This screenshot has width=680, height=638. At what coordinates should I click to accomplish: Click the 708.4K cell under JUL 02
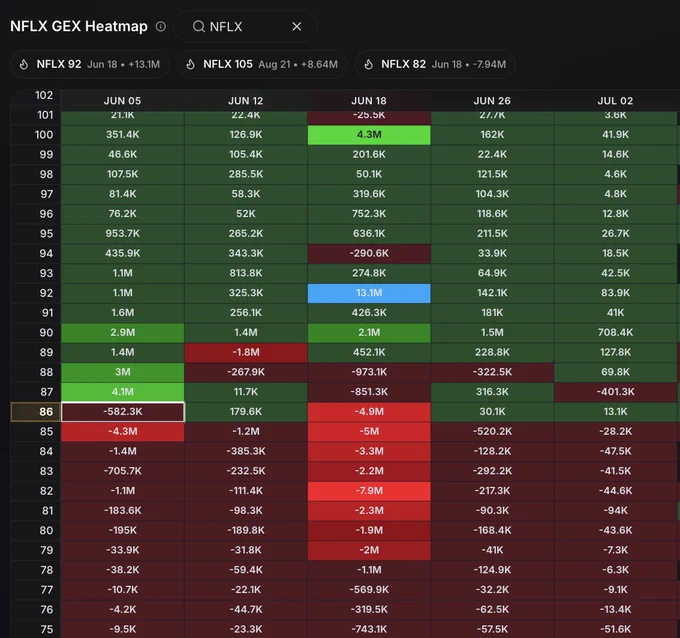pyautogui.click(x=615, y=332)
